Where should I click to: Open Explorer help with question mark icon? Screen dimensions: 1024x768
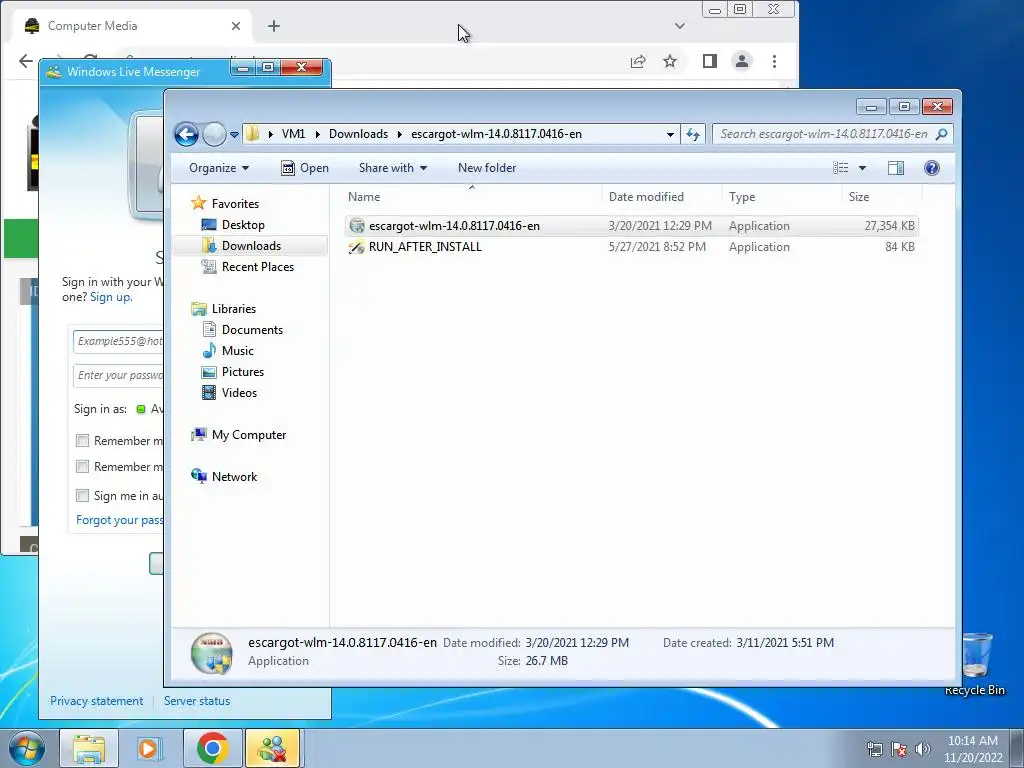(932, 168)
